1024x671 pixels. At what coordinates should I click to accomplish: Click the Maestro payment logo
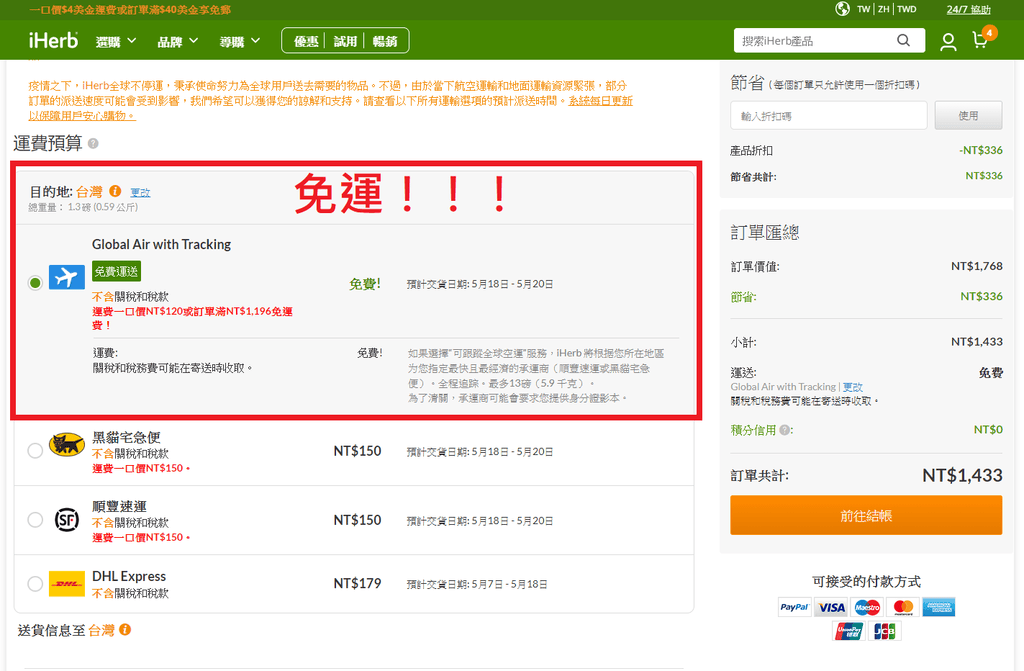(867, 607)
